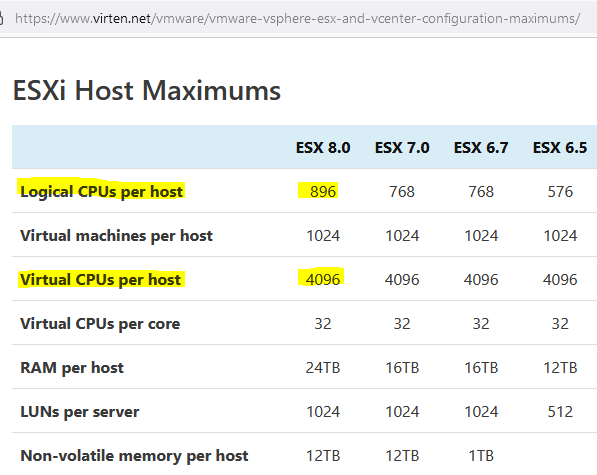Select the ESX 8.0 column header
The height and width of the screenshot is (475, 597).
point(323,148)
